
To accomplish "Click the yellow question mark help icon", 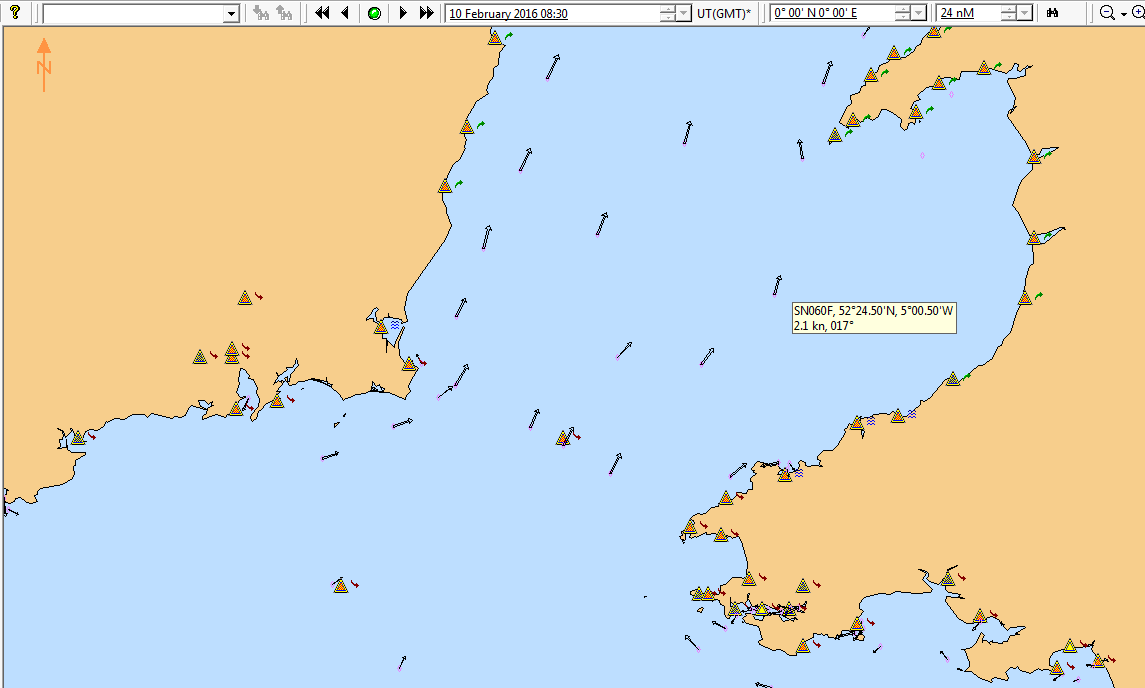I will [x=14, y=12].
